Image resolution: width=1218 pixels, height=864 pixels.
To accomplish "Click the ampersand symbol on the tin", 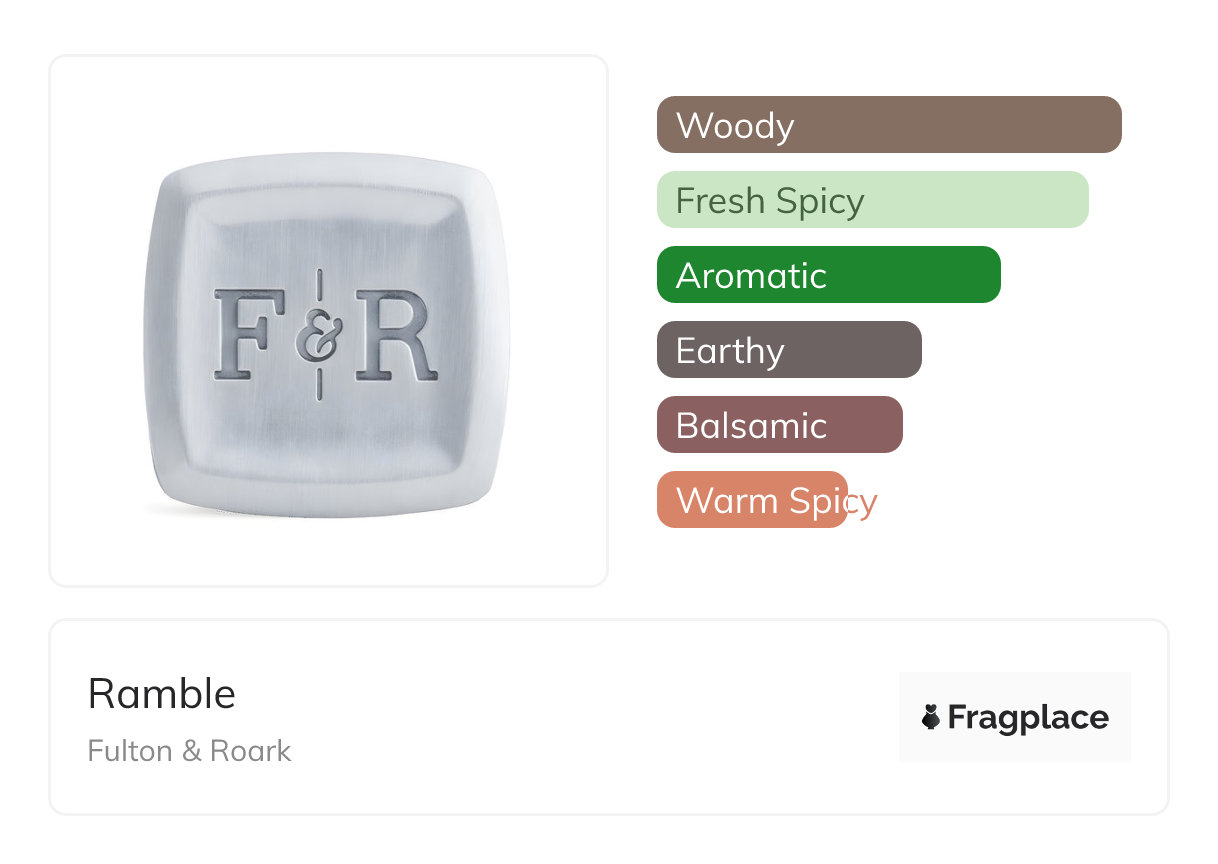I will pos(319,336).
